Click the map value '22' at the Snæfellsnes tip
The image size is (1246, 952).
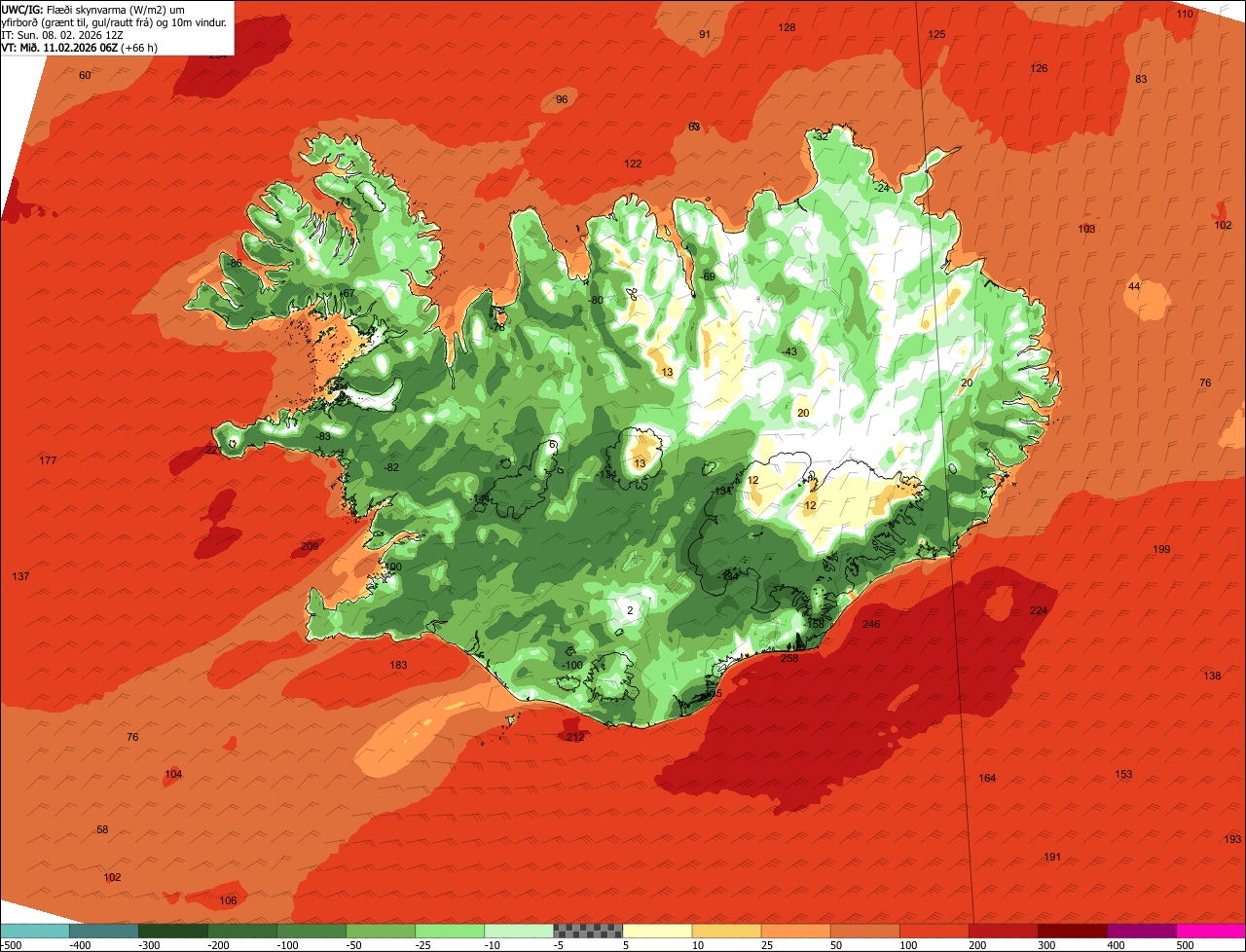pyautogui.click(x=211, y=451)
